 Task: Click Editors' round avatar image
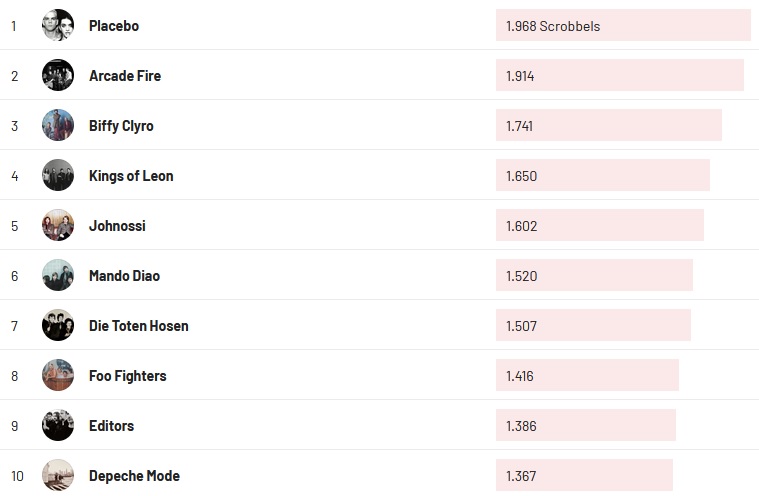(58, 425)
